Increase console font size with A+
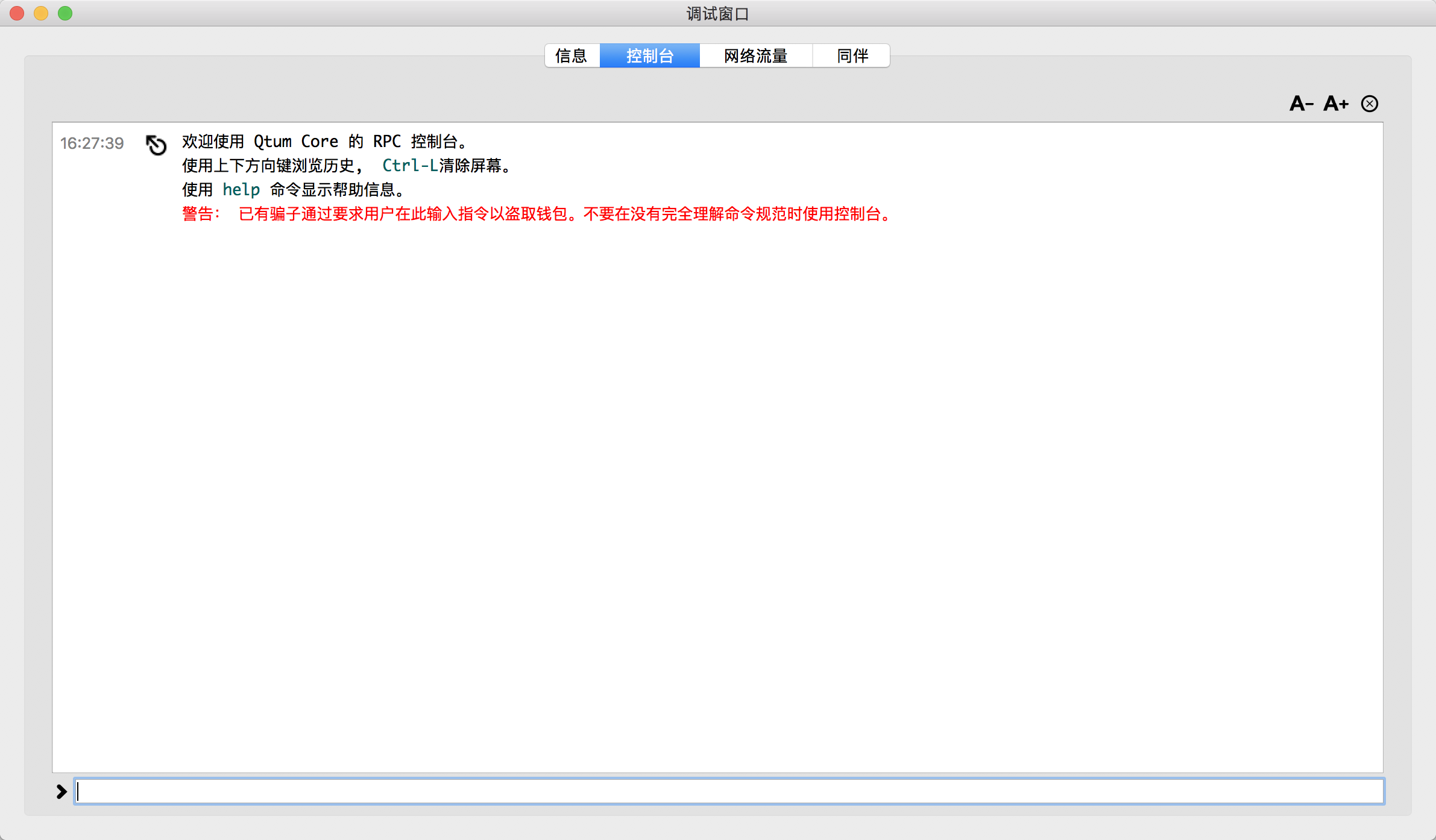1436x840 pixels. 1335,104
